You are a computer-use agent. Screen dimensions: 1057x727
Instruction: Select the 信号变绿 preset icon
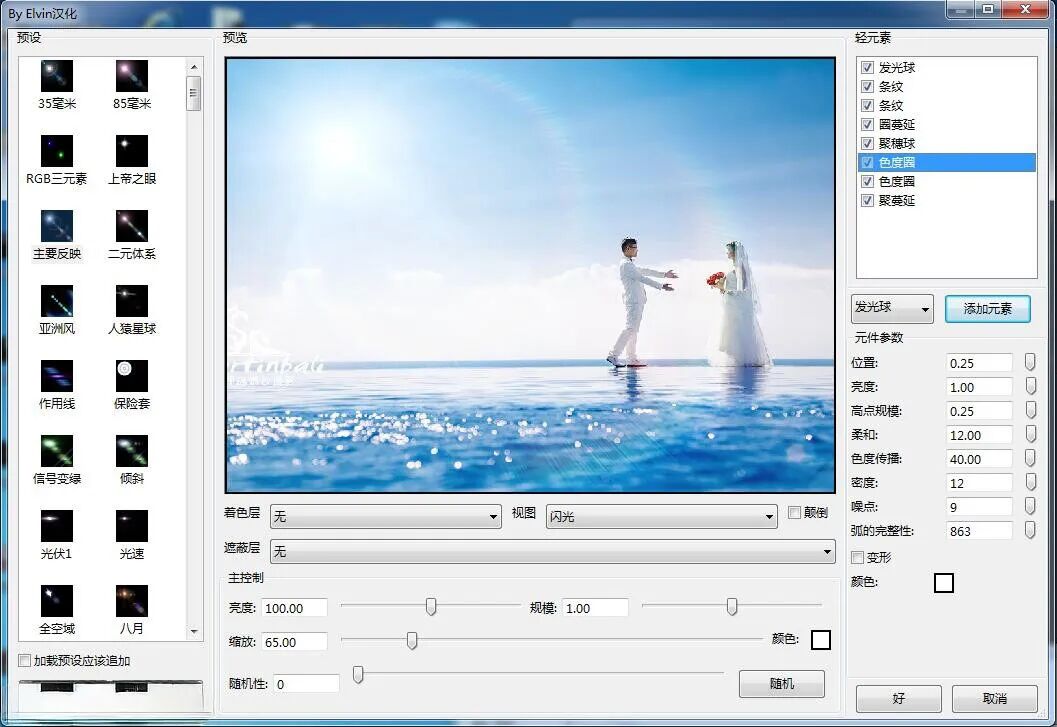click(x=57, y=451)
